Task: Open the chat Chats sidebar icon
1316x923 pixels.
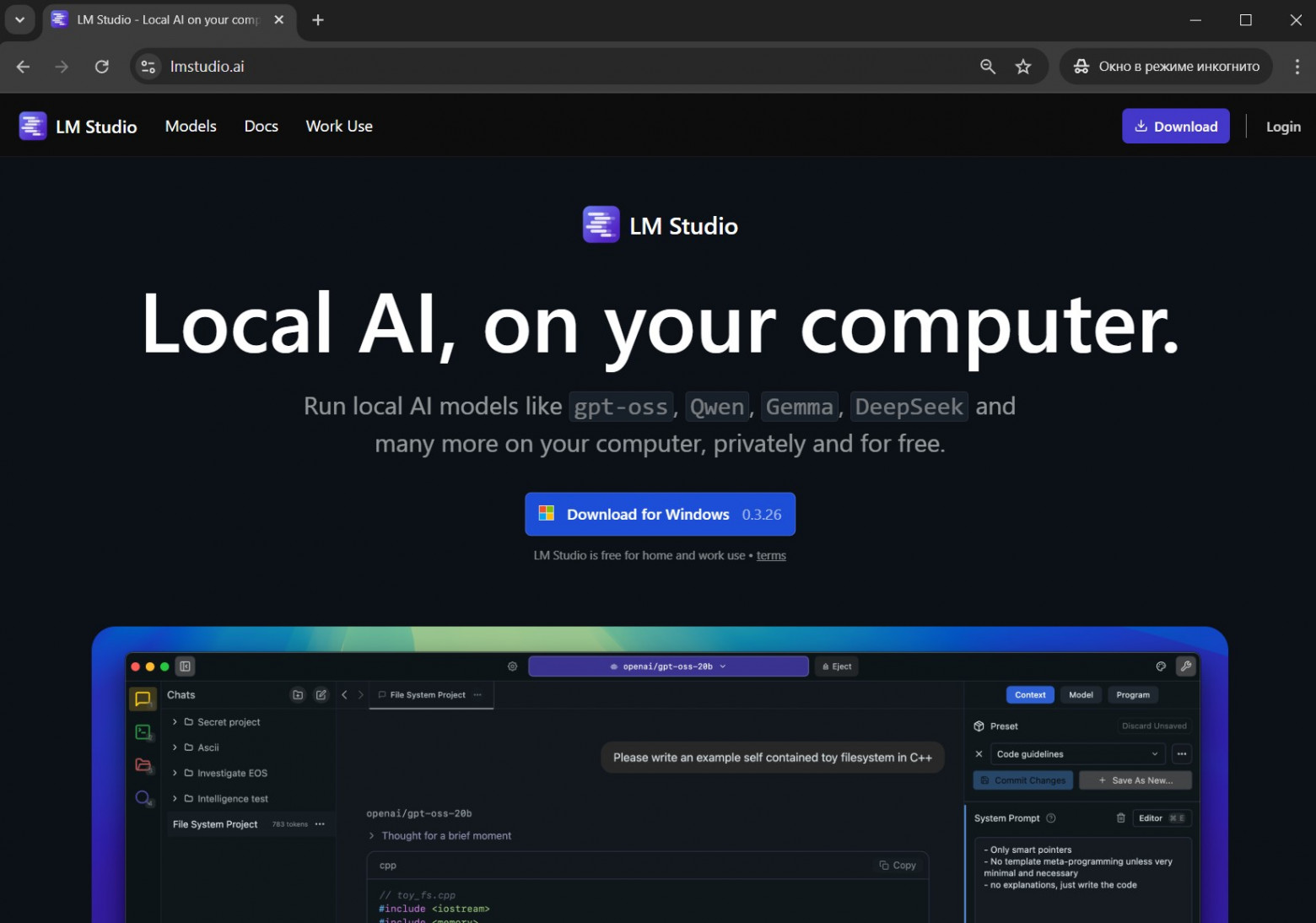Action: point(143,699)
